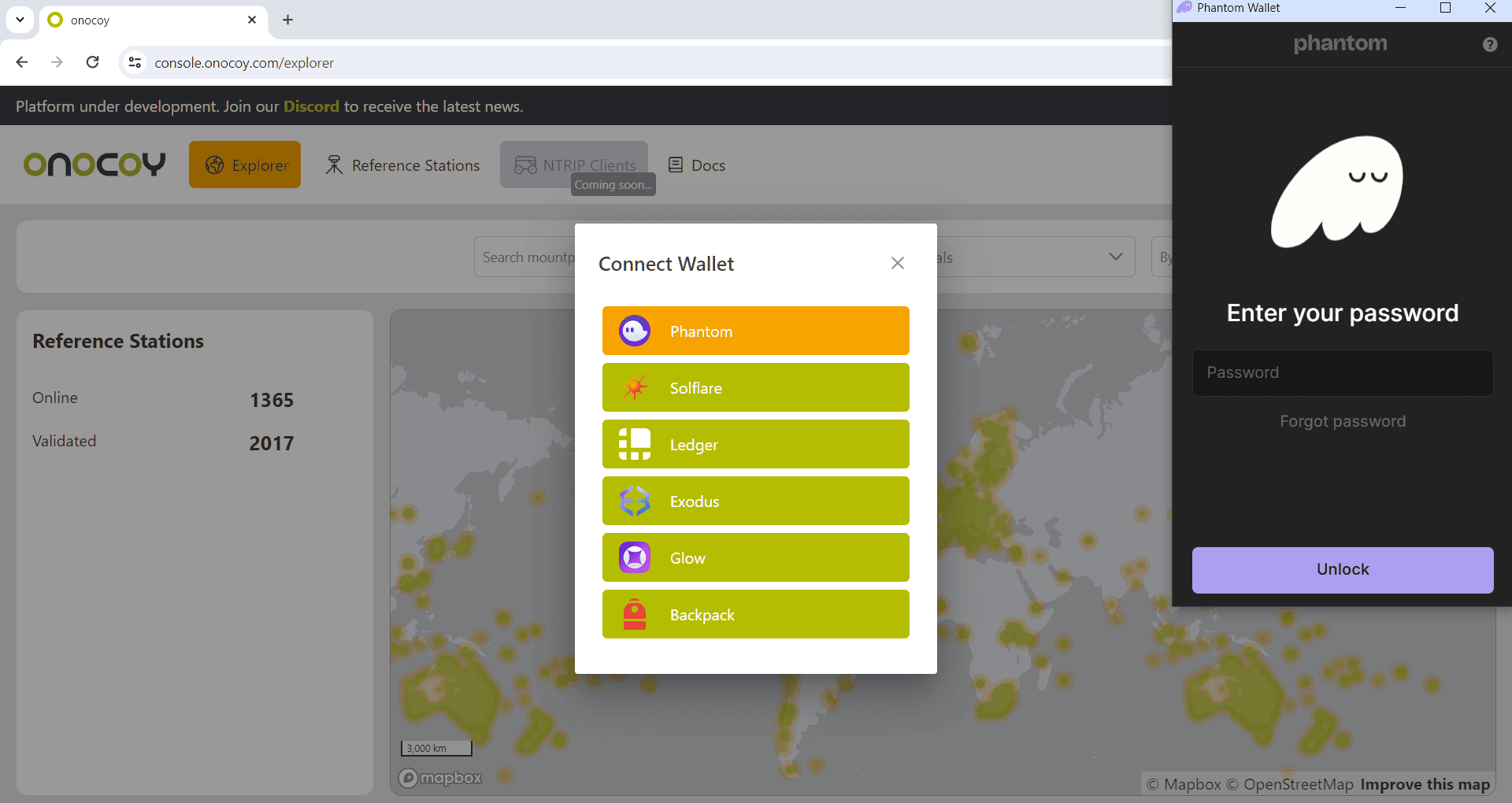
Task: Open site information icon in address bar
Action: pyautogui.click(x=135, y=62)
